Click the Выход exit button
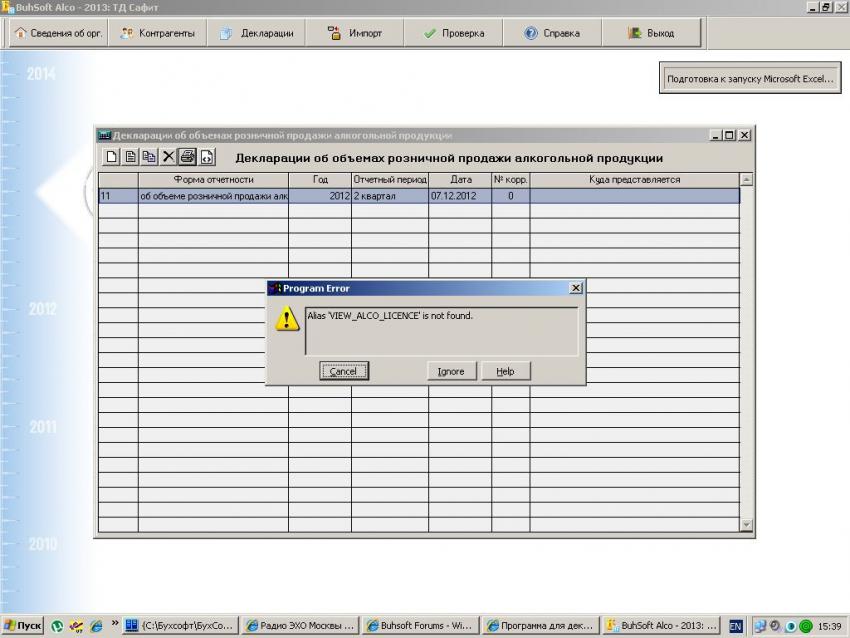 pos(651,33)
